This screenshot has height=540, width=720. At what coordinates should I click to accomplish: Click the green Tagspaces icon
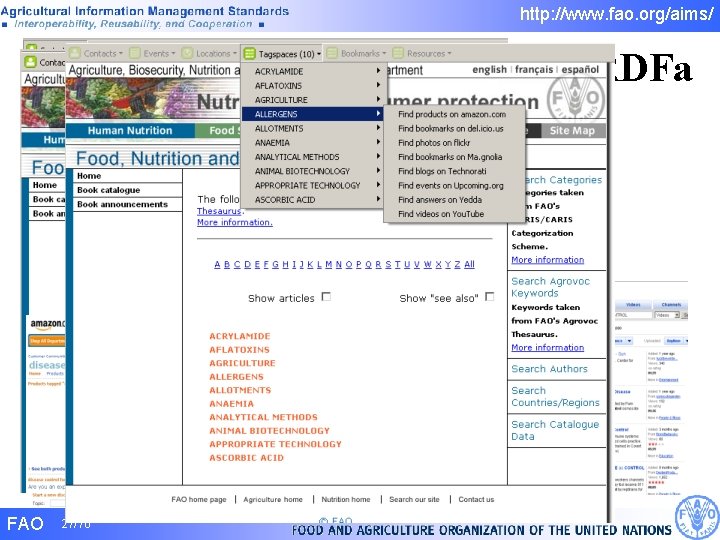pos(249,54)
